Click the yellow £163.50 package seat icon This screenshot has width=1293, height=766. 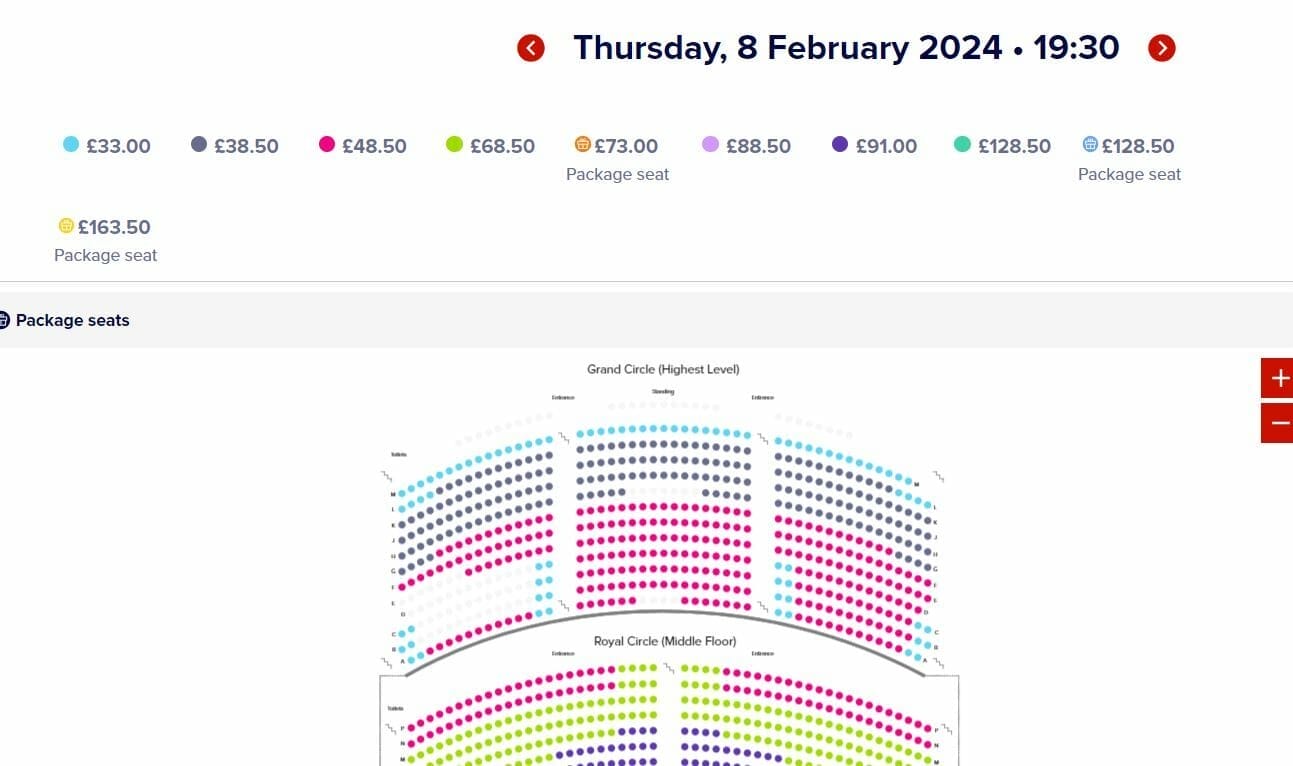coord(66,226)
